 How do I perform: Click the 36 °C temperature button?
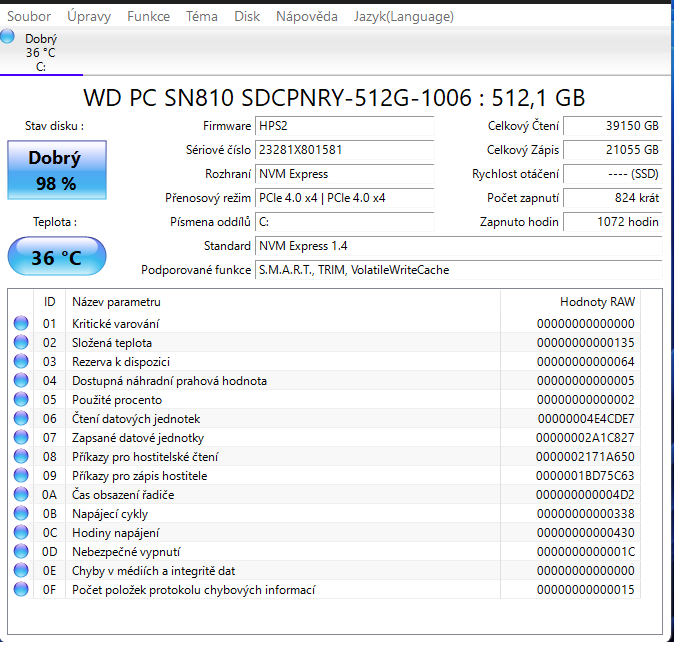(x=56, y=257)
